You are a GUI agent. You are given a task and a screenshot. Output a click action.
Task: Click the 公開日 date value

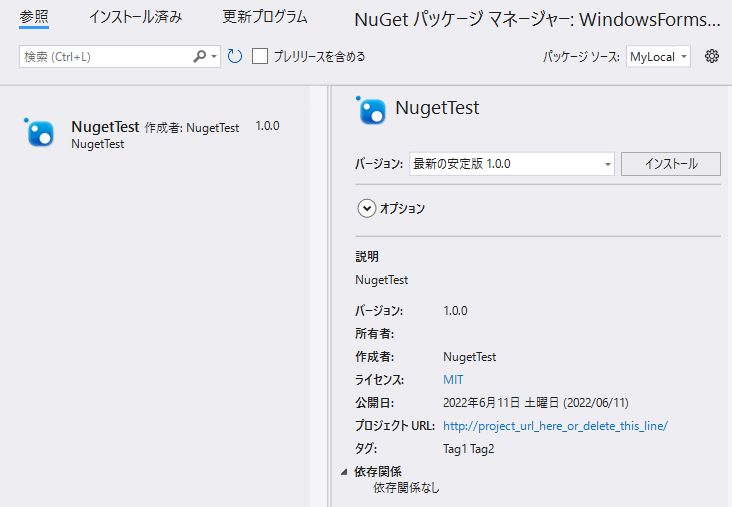pos(535,402)
